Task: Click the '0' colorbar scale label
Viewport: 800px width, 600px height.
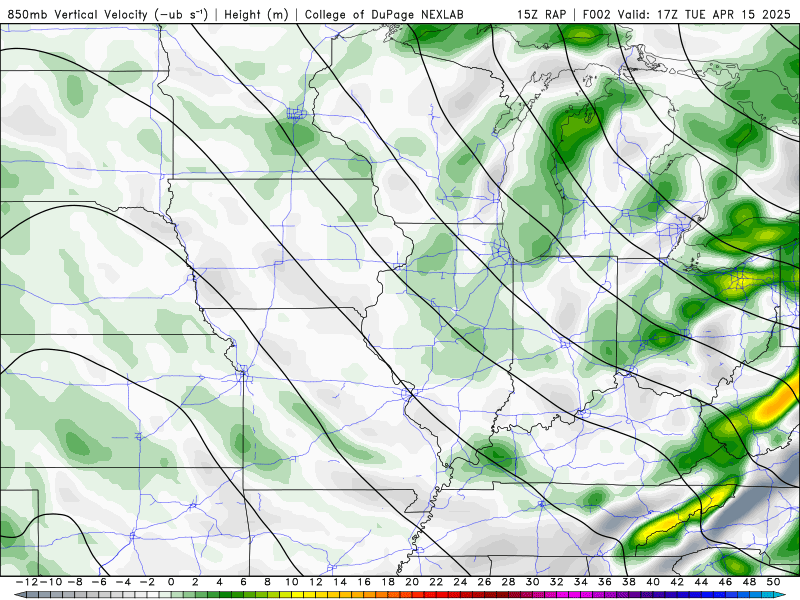Action: point(171,582)
